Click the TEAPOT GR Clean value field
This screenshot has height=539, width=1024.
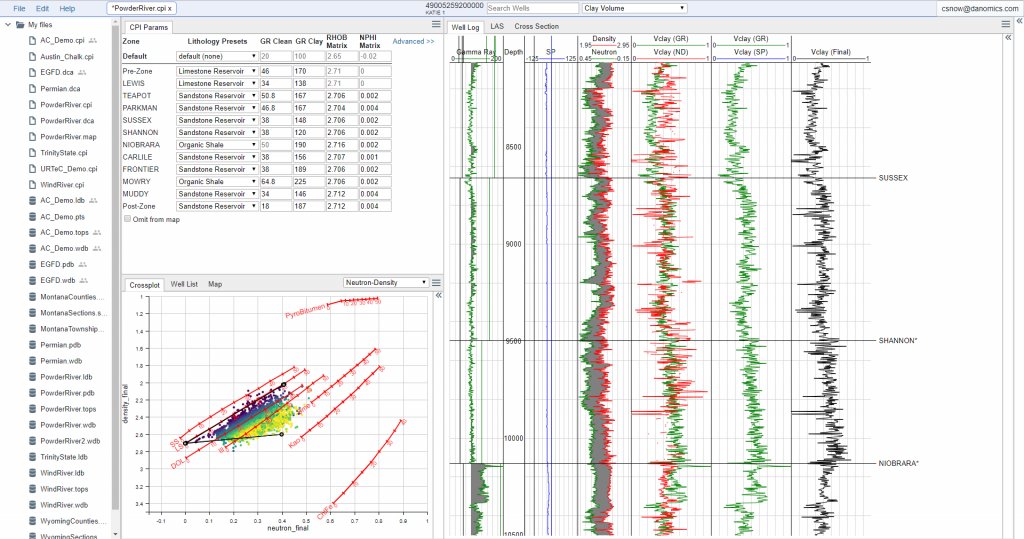276,96
